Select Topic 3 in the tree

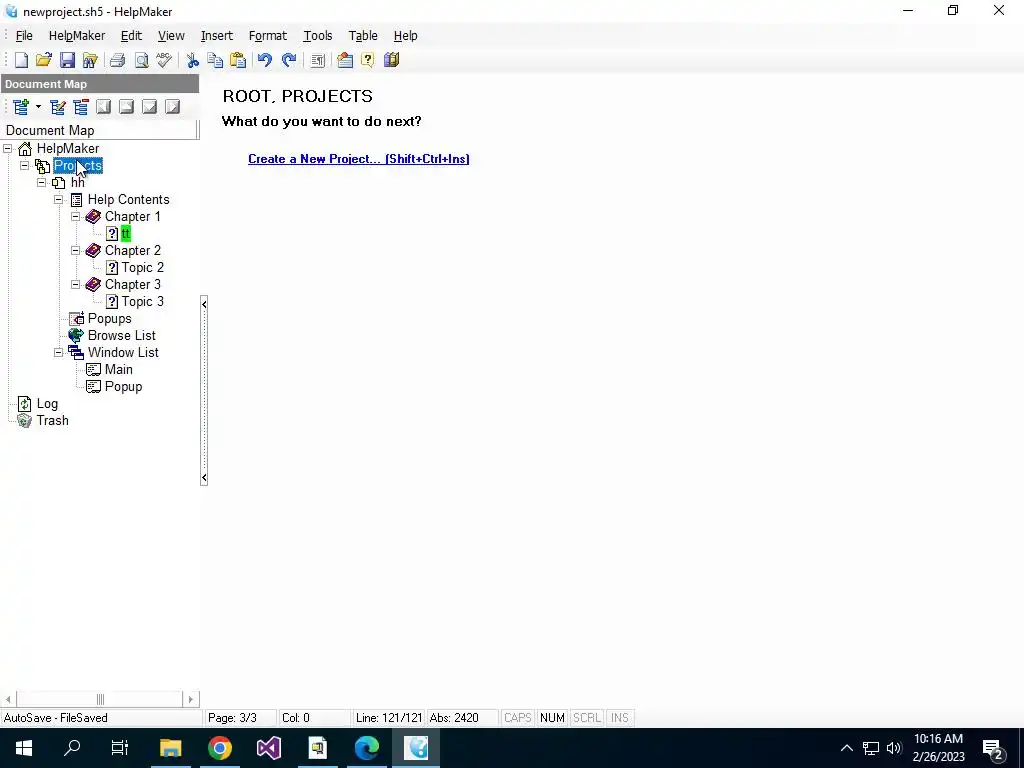(x=142, y=302)
